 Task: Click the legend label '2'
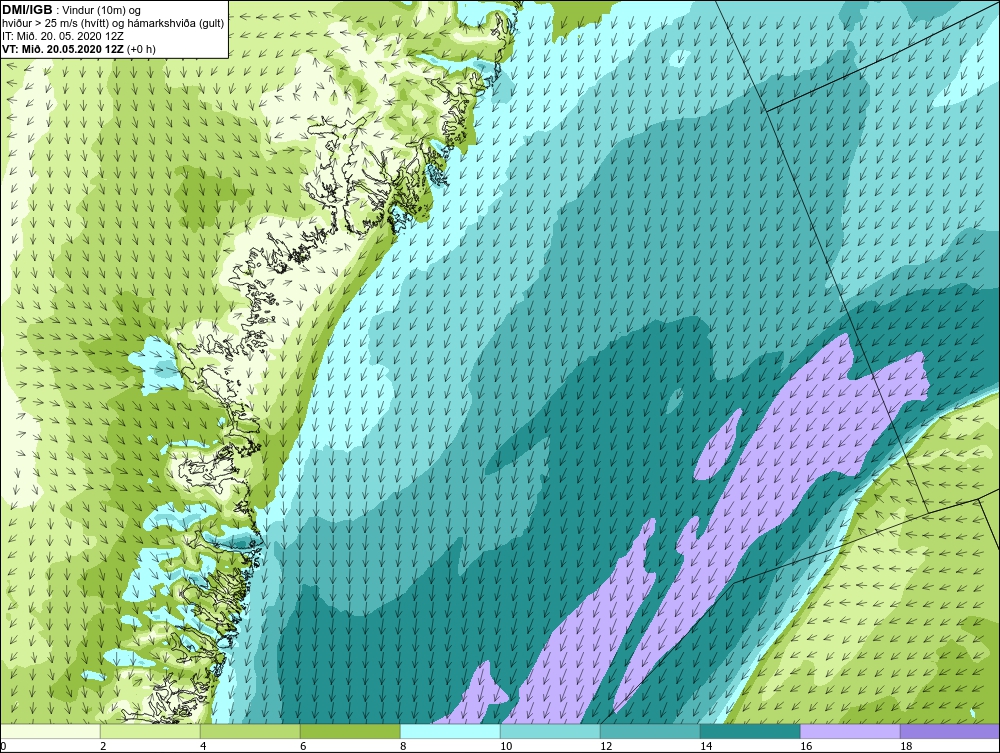click(x=103, y=746)
